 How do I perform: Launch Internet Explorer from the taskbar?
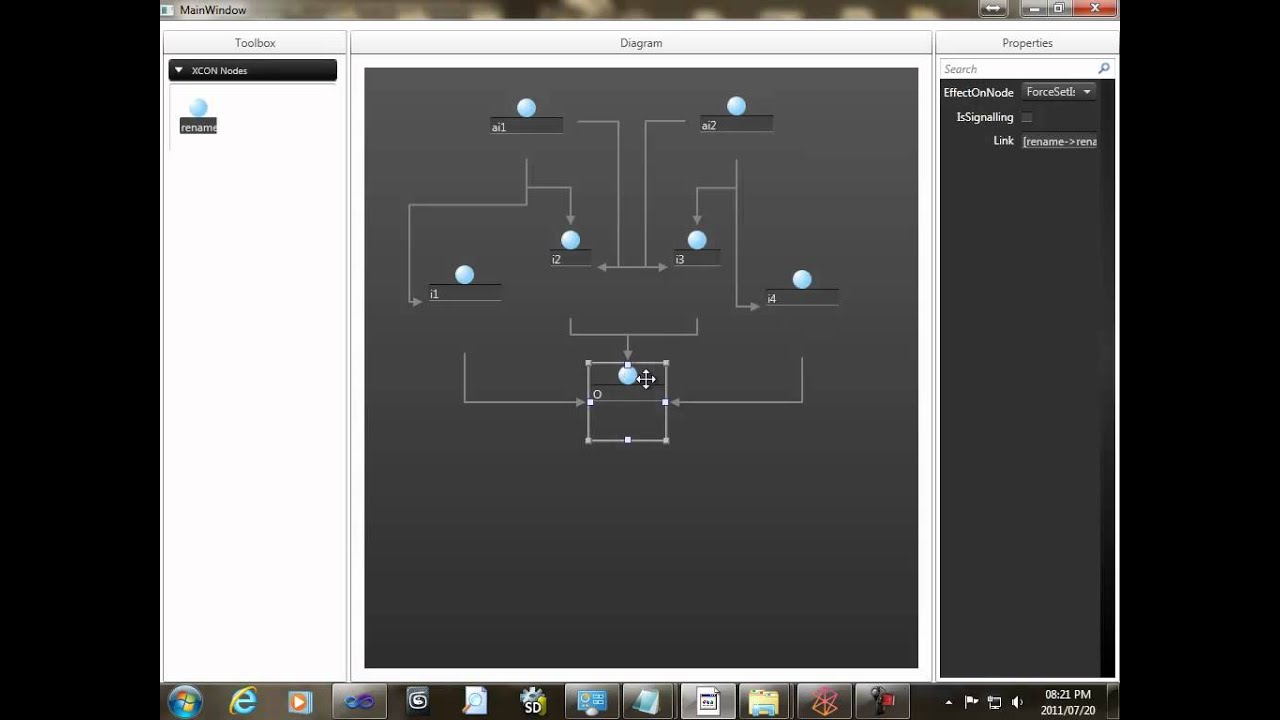coord(242,700)
